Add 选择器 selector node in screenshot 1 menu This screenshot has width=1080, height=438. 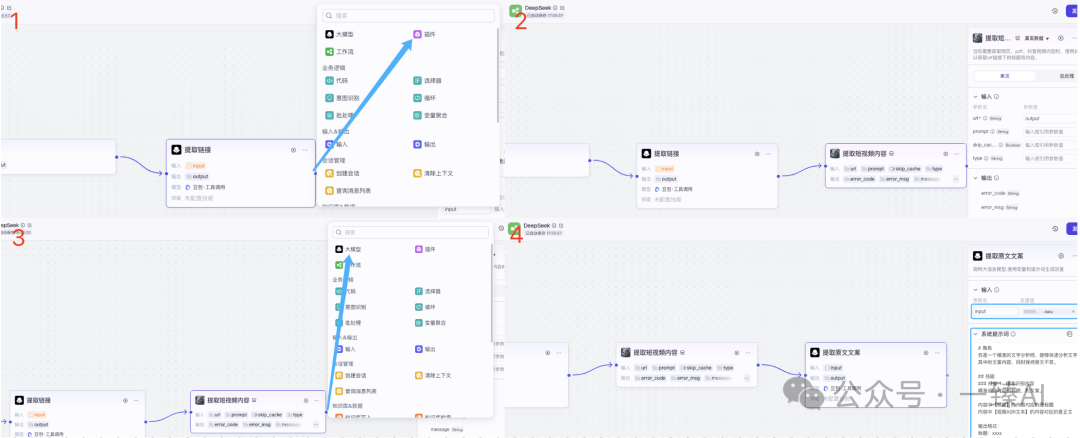tap(427, 81)
